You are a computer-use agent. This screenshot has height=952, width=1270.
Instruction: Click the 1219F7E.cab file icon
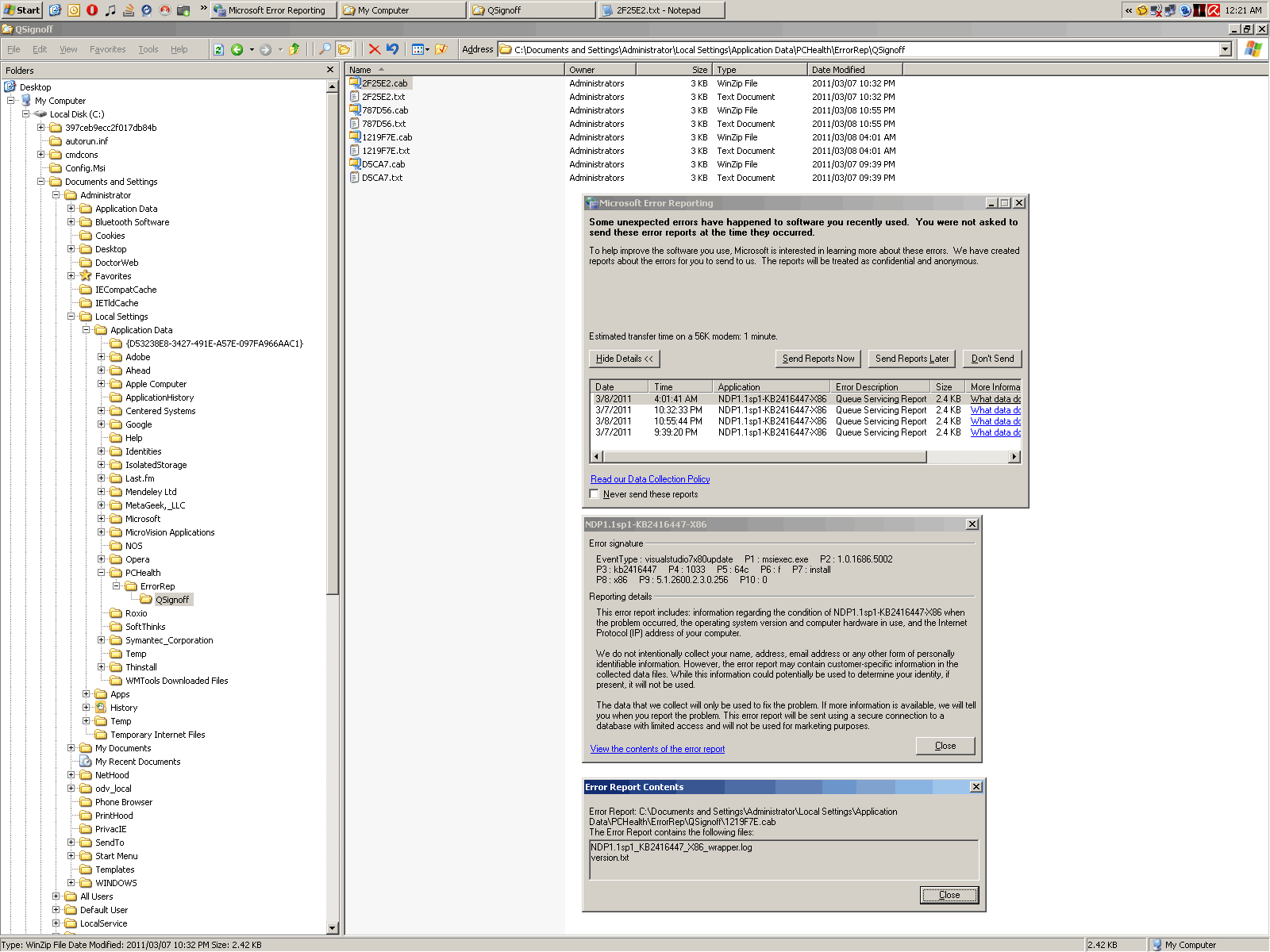tap(356, 137)
